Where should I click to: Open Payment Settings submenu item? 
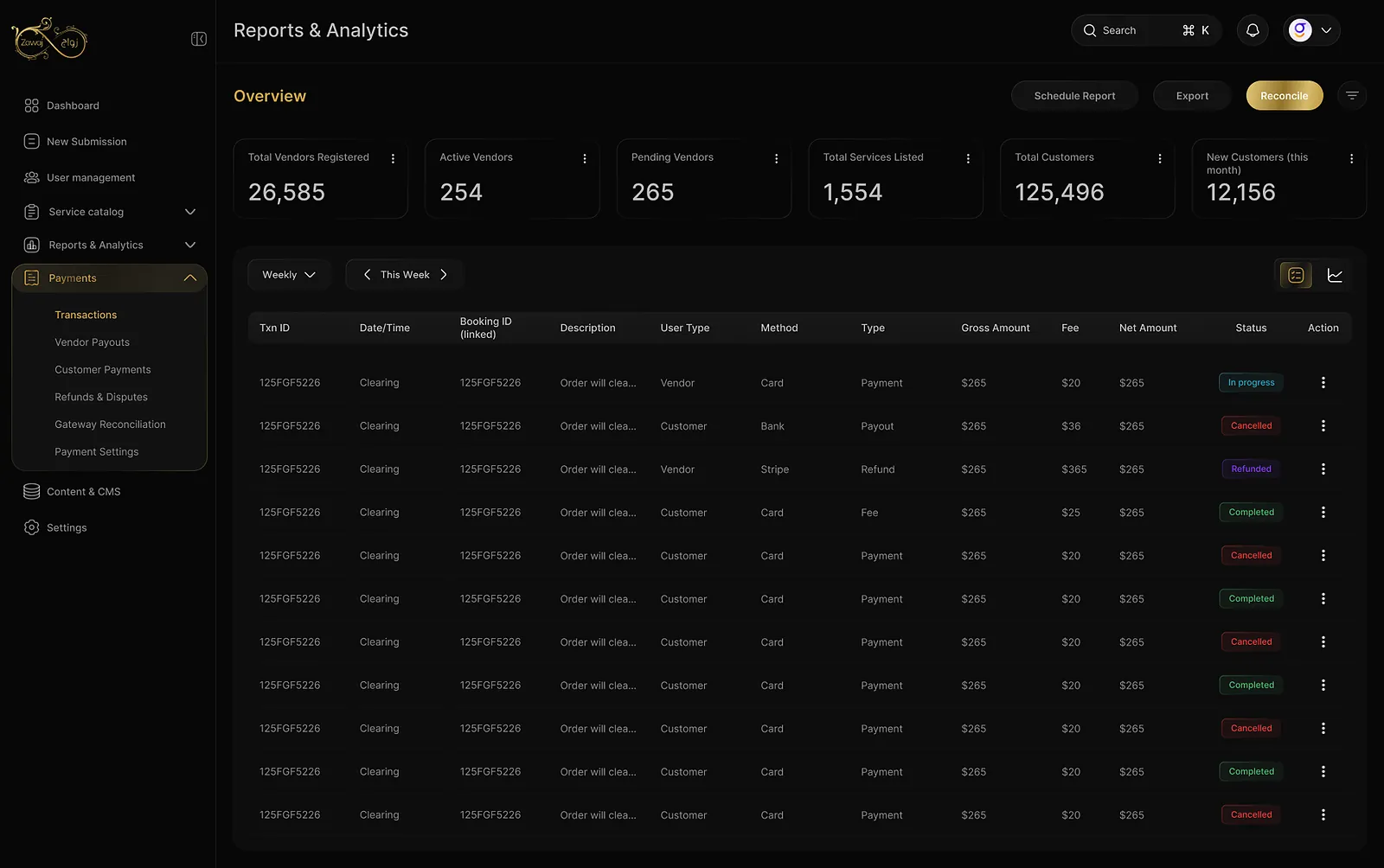coord(97,452)
